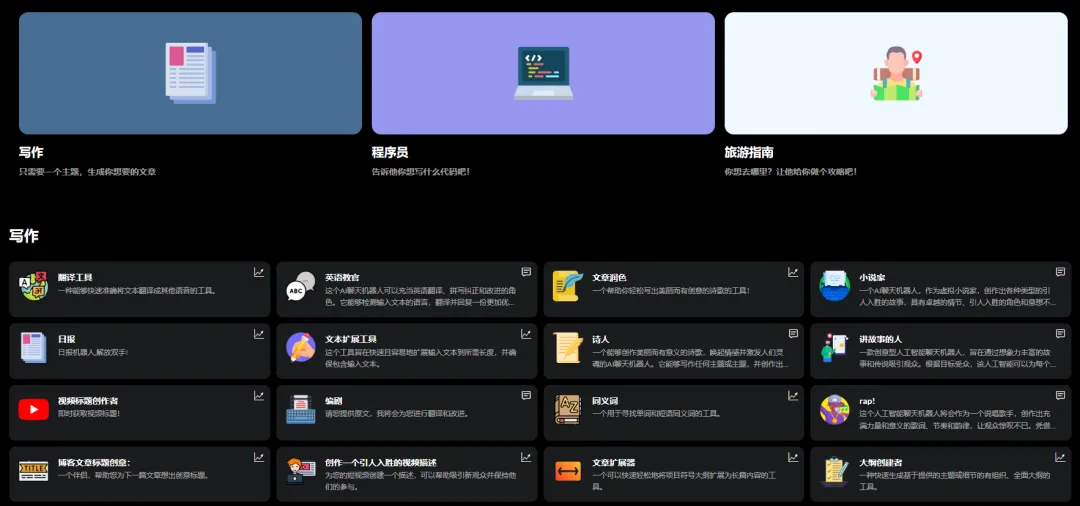Viewport: 1080px width, 506px height.
Task: Click the 大纲创建者 clipboard checklist icon
Action: (834, 471)
